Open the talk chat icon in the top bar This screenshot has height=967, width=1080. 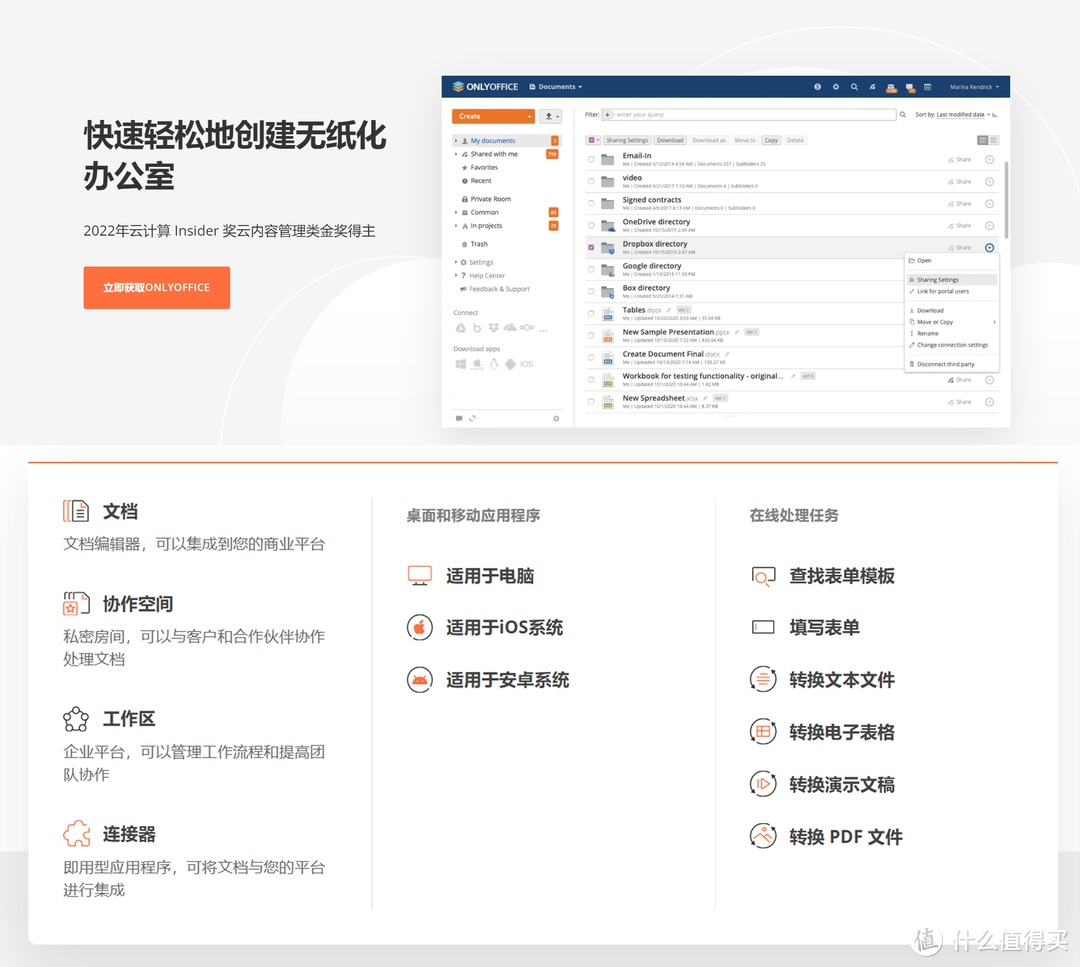point(910,87)
